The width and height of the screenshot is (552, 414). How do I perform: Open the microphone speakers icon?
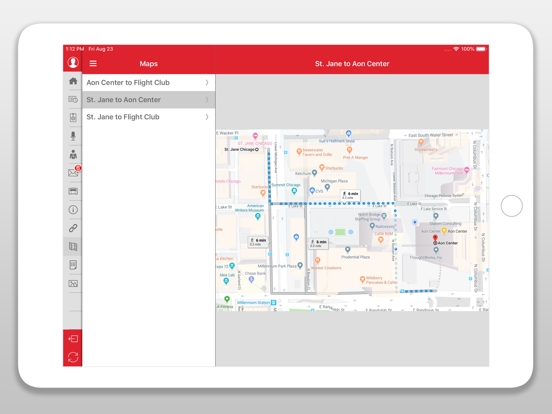73,136
